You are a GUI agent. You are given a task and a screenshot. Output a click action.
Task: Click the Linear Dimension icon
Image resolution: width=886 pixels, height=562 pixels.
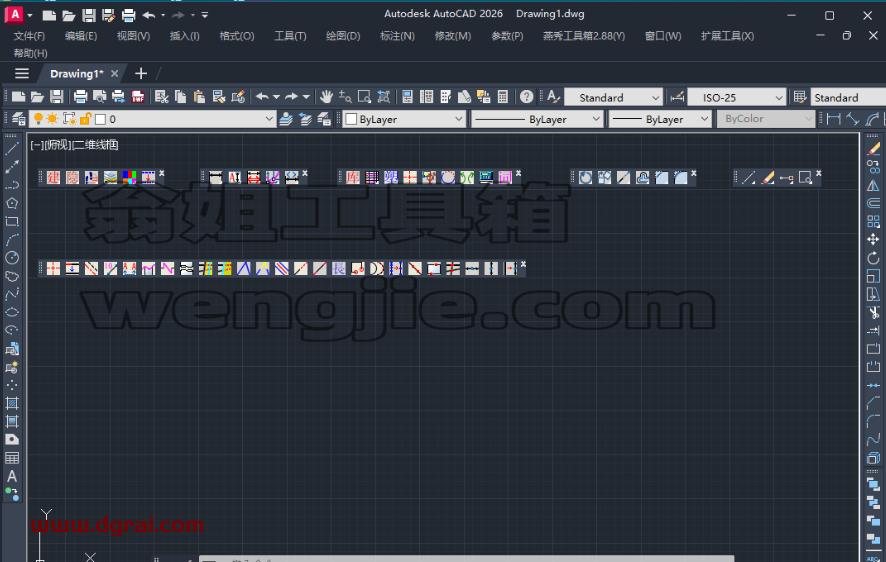(833, 119)
